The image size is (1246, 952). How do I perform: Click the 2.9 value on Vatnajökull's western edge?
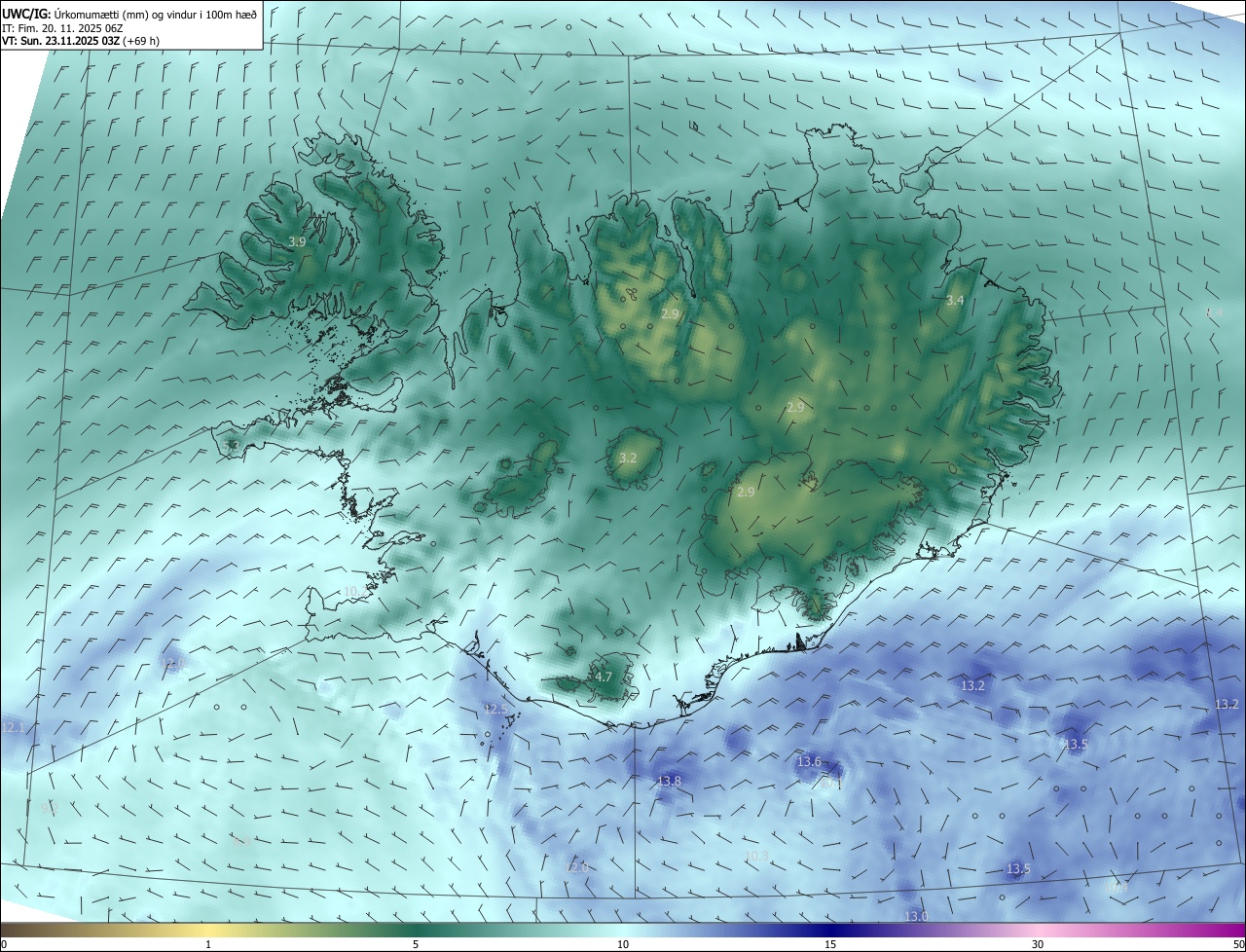[x=746, y=493]
